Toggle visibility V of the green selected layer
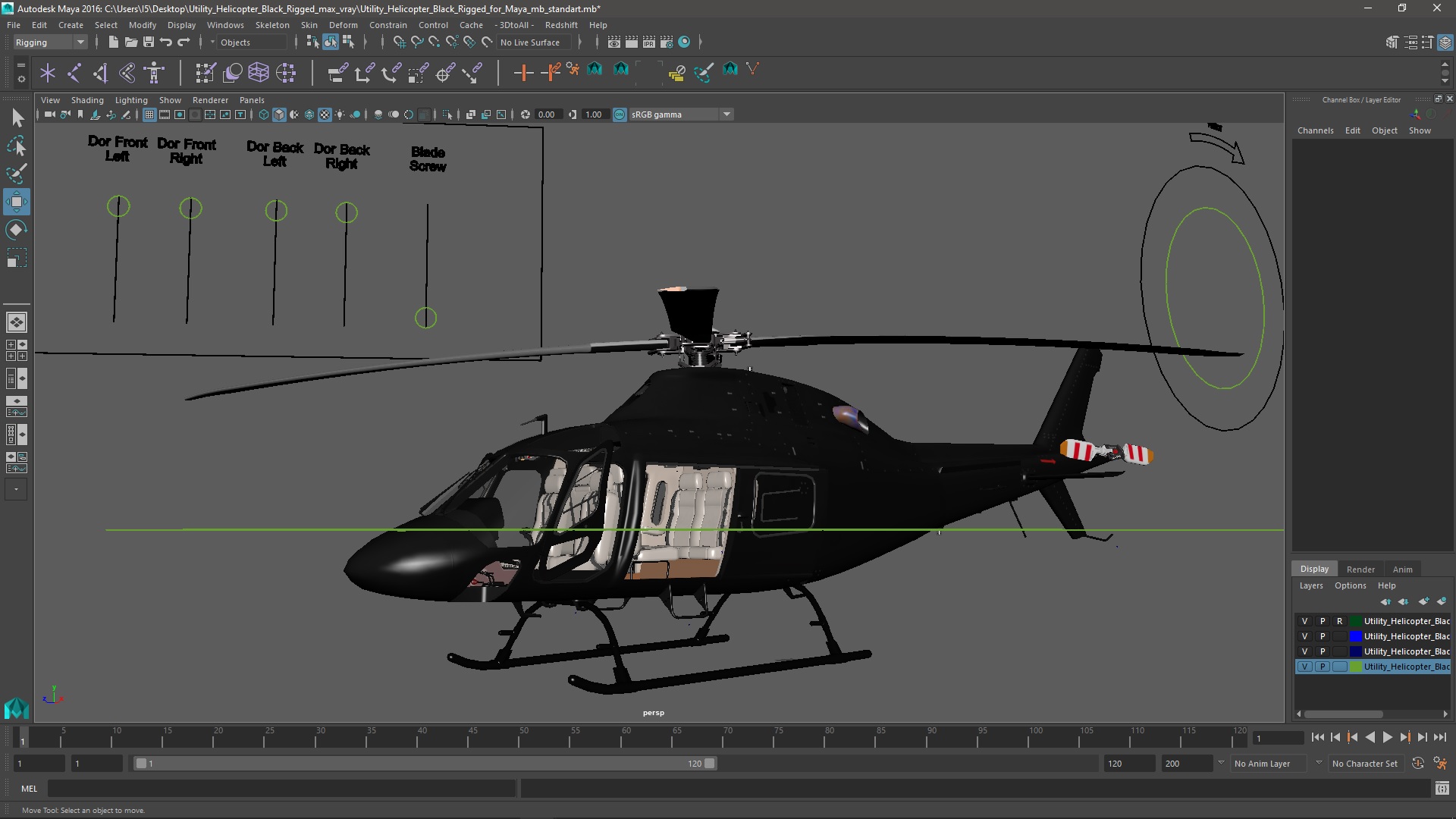This screenshot has height=819, width=1456. pos(1304,667)
